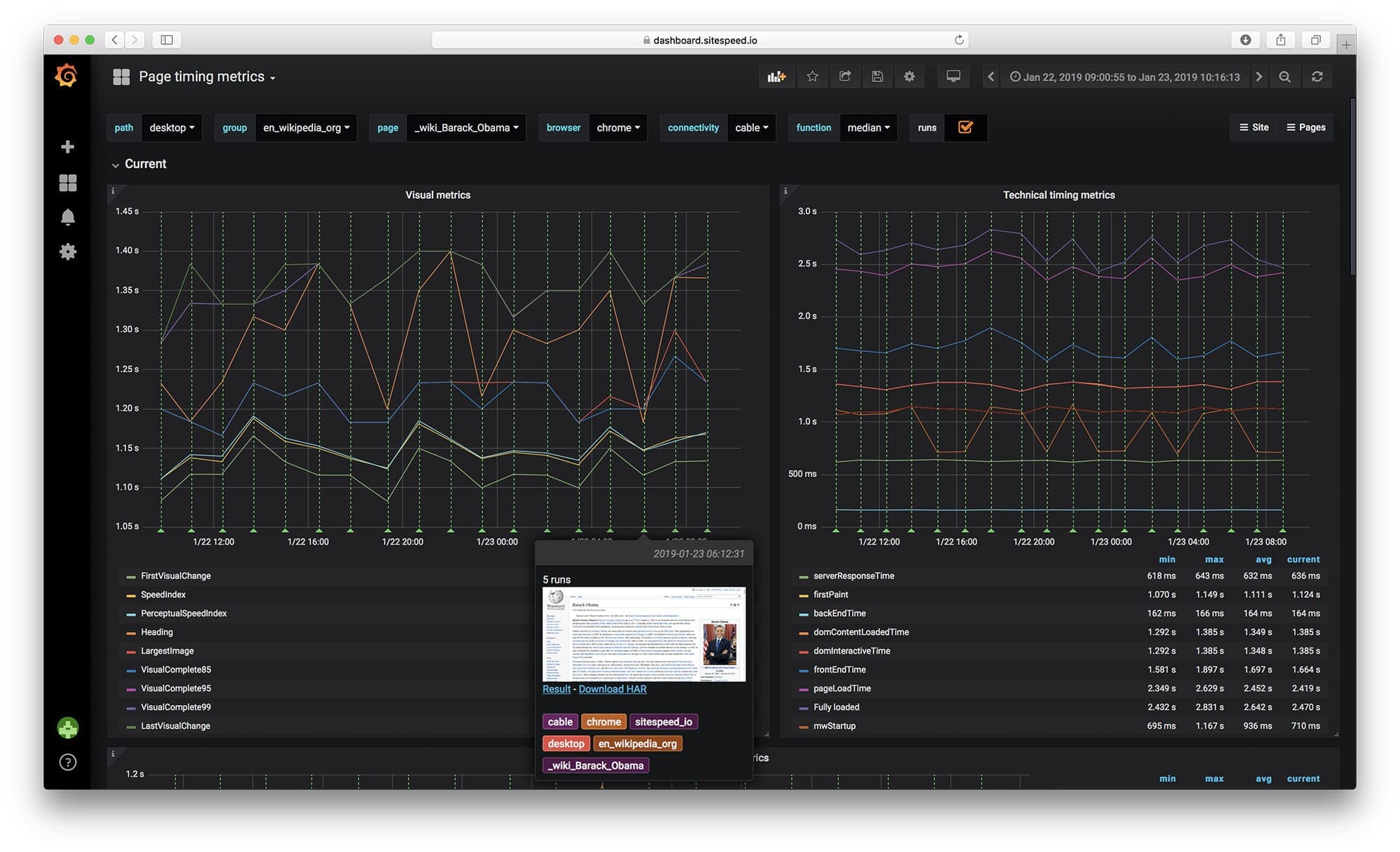Toggle the SpeedIndex series in legend
Viewport: 1400px width, 852px height.
163,594
